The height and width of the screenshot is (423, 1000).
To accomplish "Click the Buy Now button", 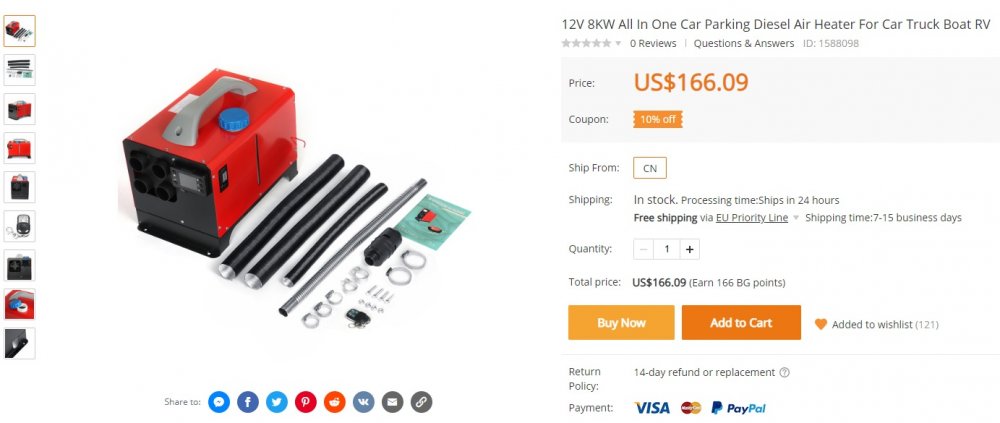I will click(621, 322).
